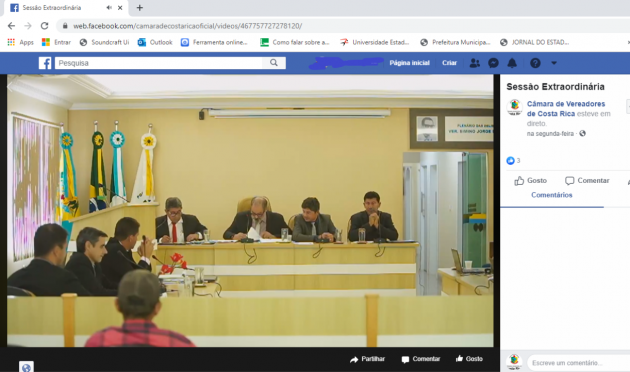Open the Apps bookmarks launcher
The width and height of the screenshot is (630, 372).
coord(20,42)
